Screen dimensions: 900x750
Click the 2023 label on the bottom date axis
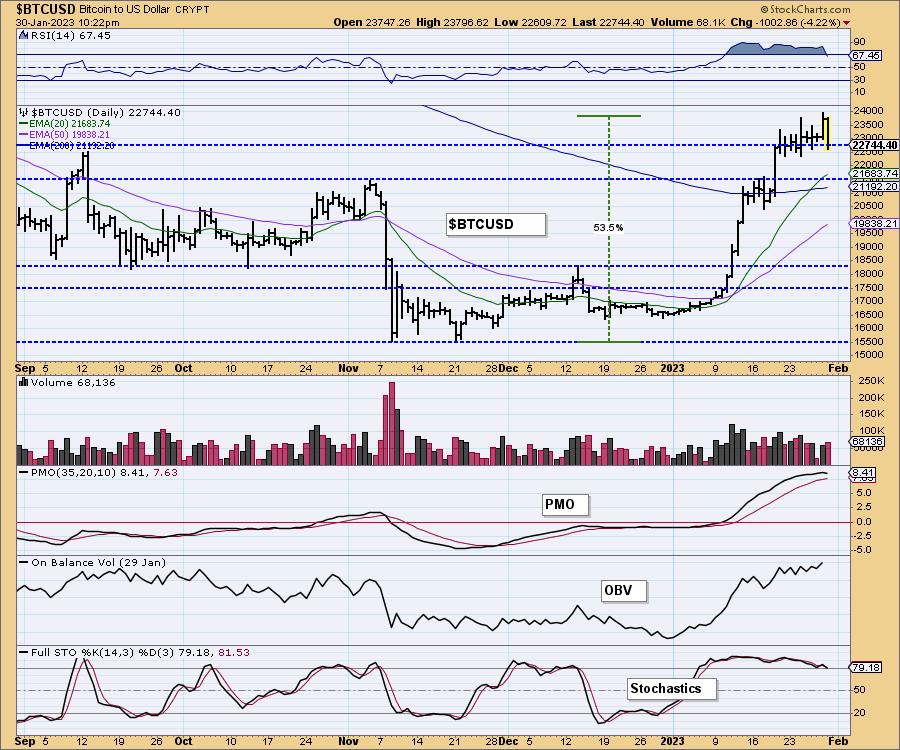[672, 741]
